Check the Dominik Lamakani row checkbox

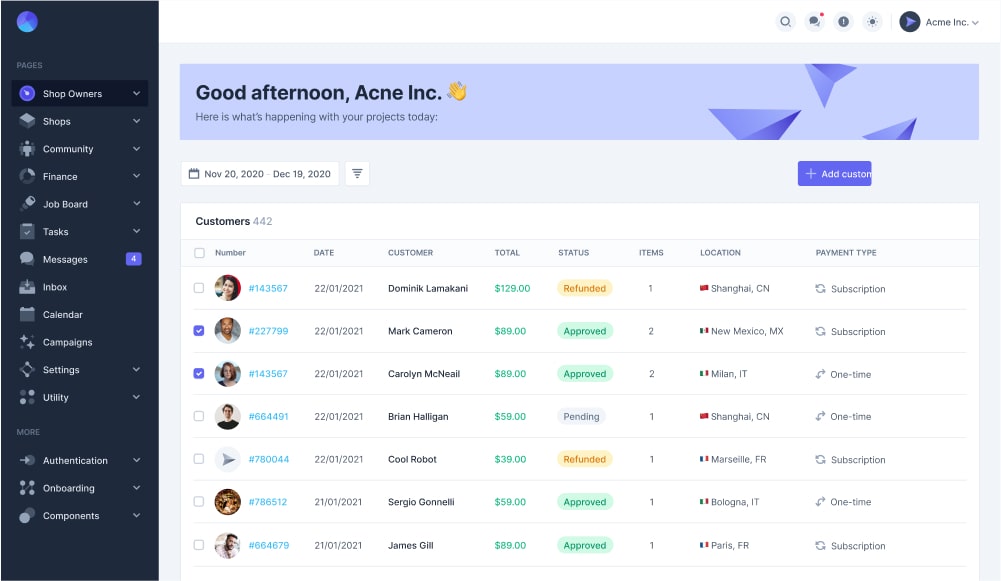(199, 288)
